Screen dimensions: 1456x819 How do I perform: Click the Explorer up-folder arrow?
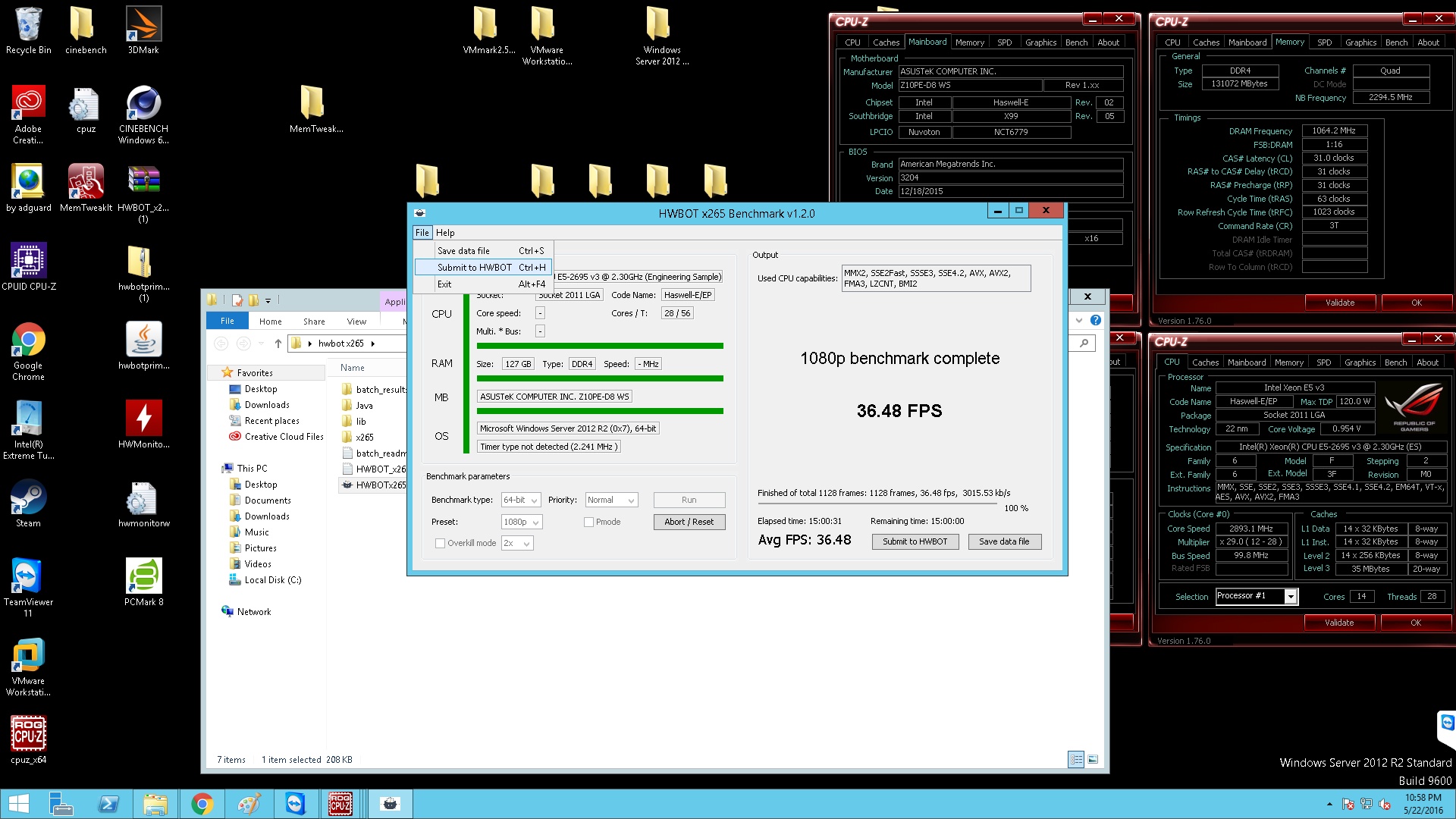(278, 344)
